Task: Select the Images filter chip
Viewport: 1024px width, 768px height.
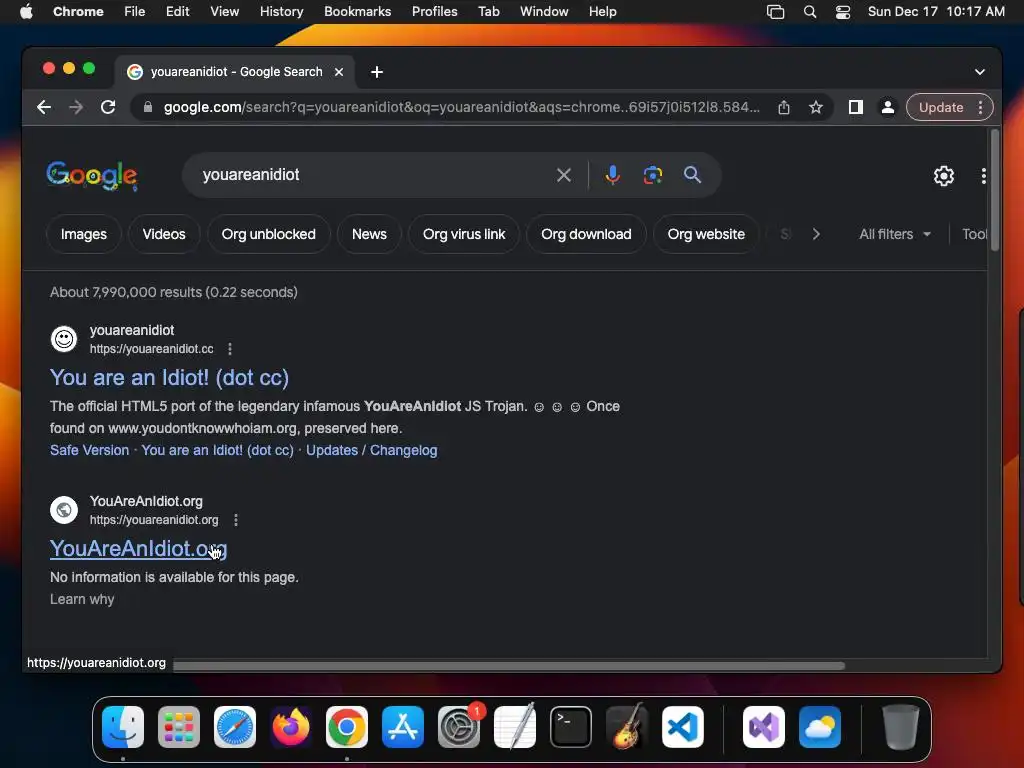Action: pyautogui.click(x=84, y=234)
